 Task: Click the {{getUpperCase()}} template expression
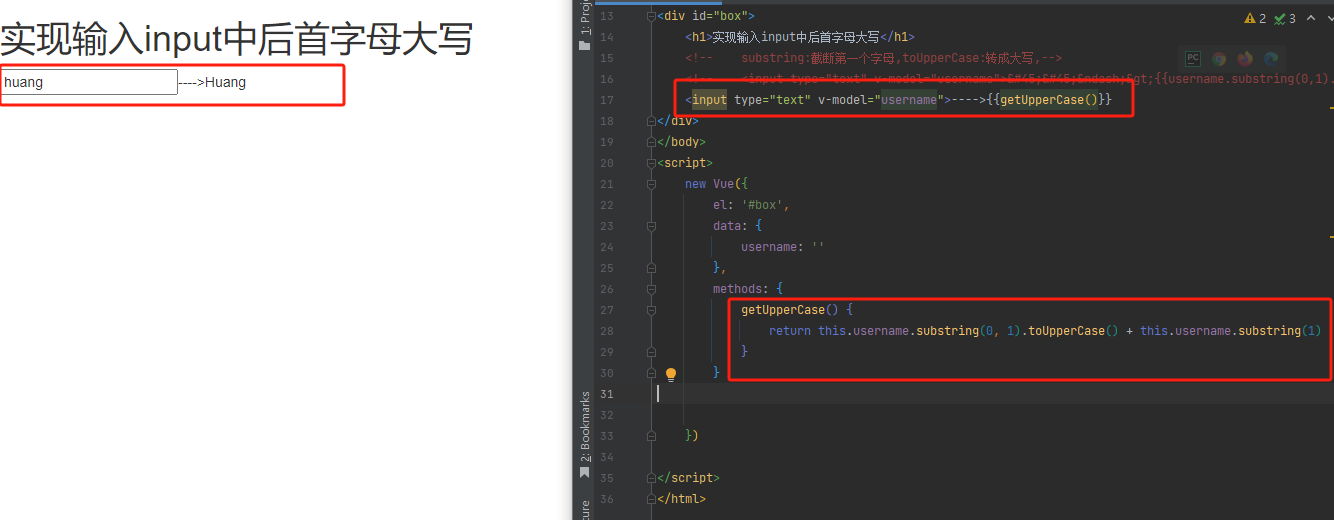click(1048, 100)
